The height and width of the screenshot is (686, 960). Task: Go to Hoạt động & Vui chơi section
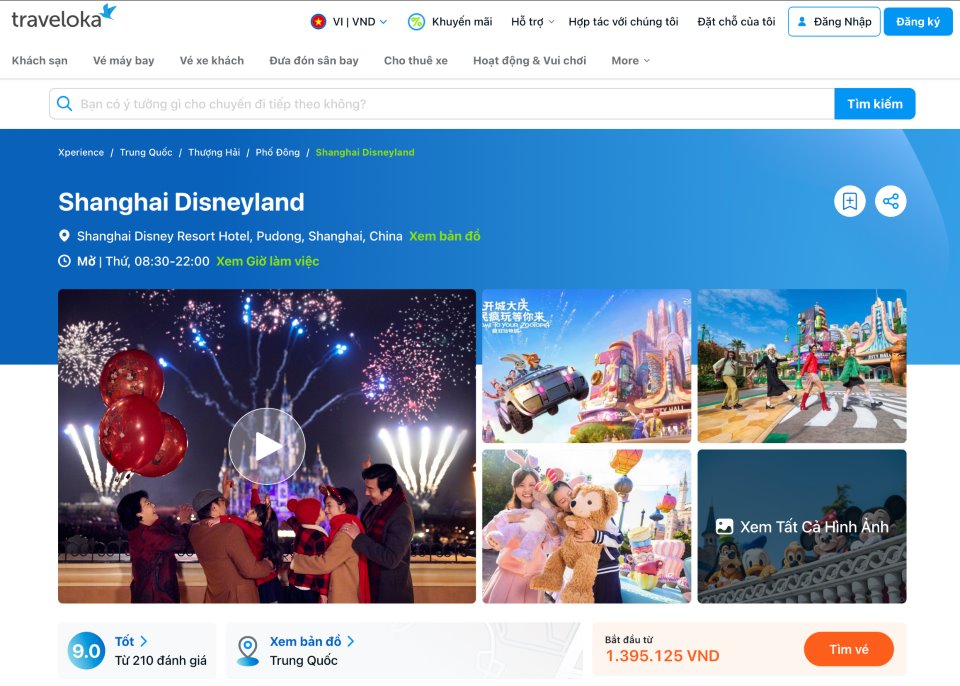coord(530,61)
